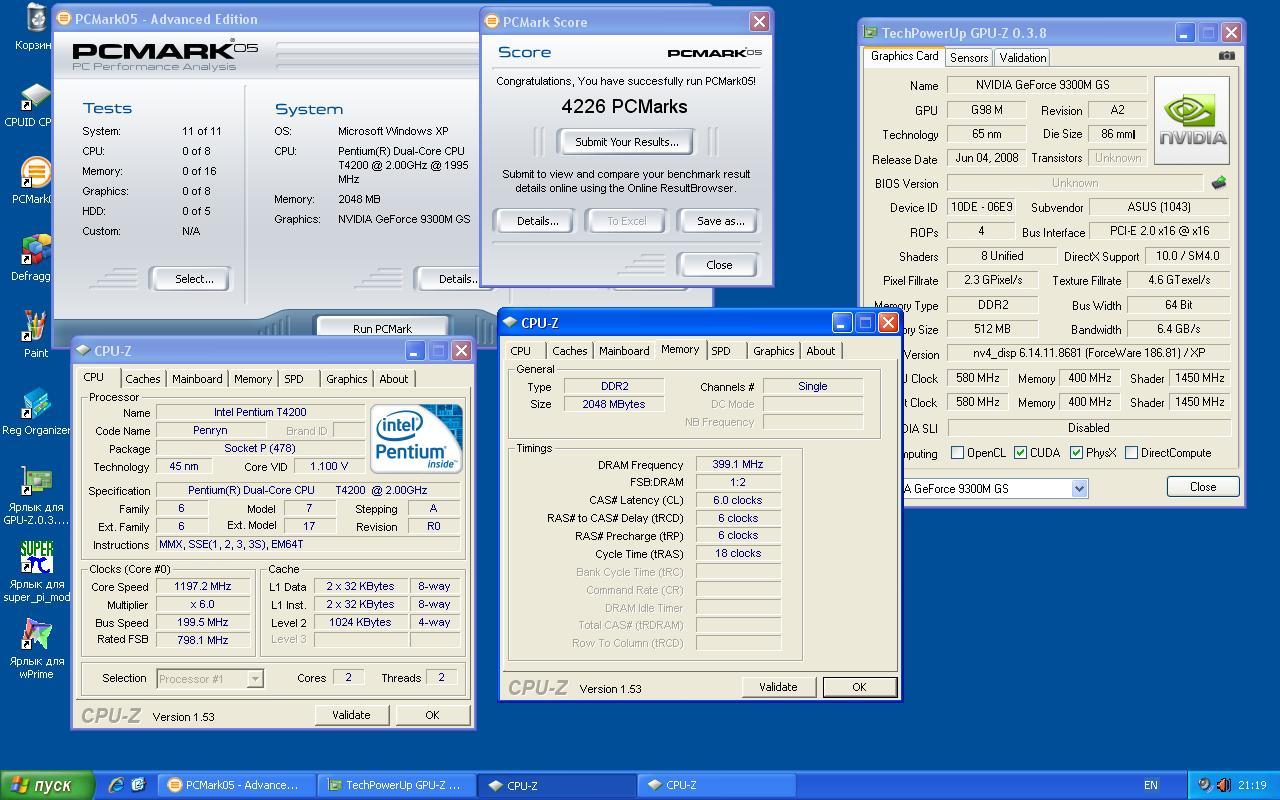Open Caches tab in memory CPU-Z window
Viewport: 1280px width, 800px height.
569,351
